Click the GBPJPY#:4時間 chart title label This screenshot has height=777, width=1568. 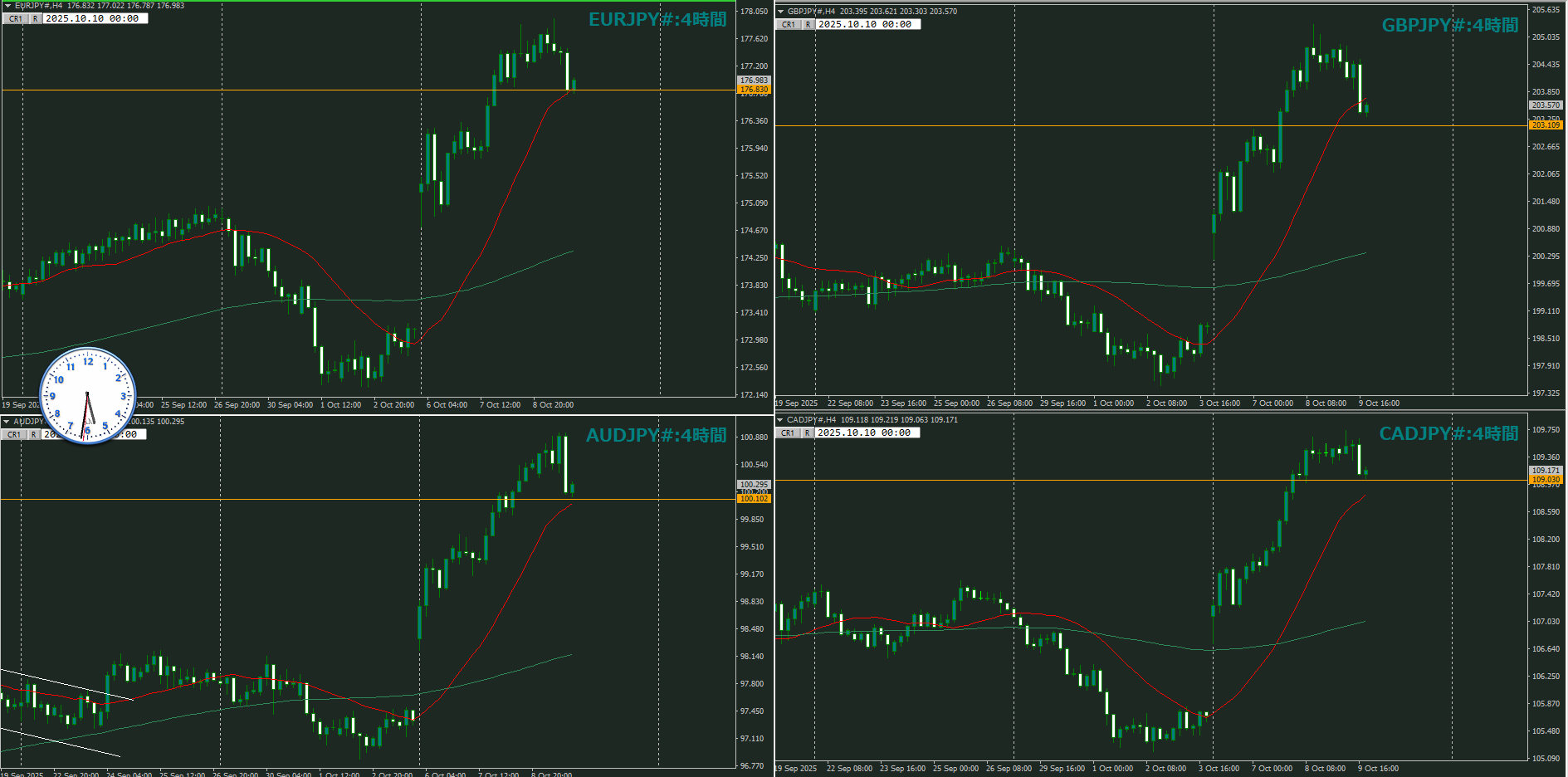(1449, 26)
